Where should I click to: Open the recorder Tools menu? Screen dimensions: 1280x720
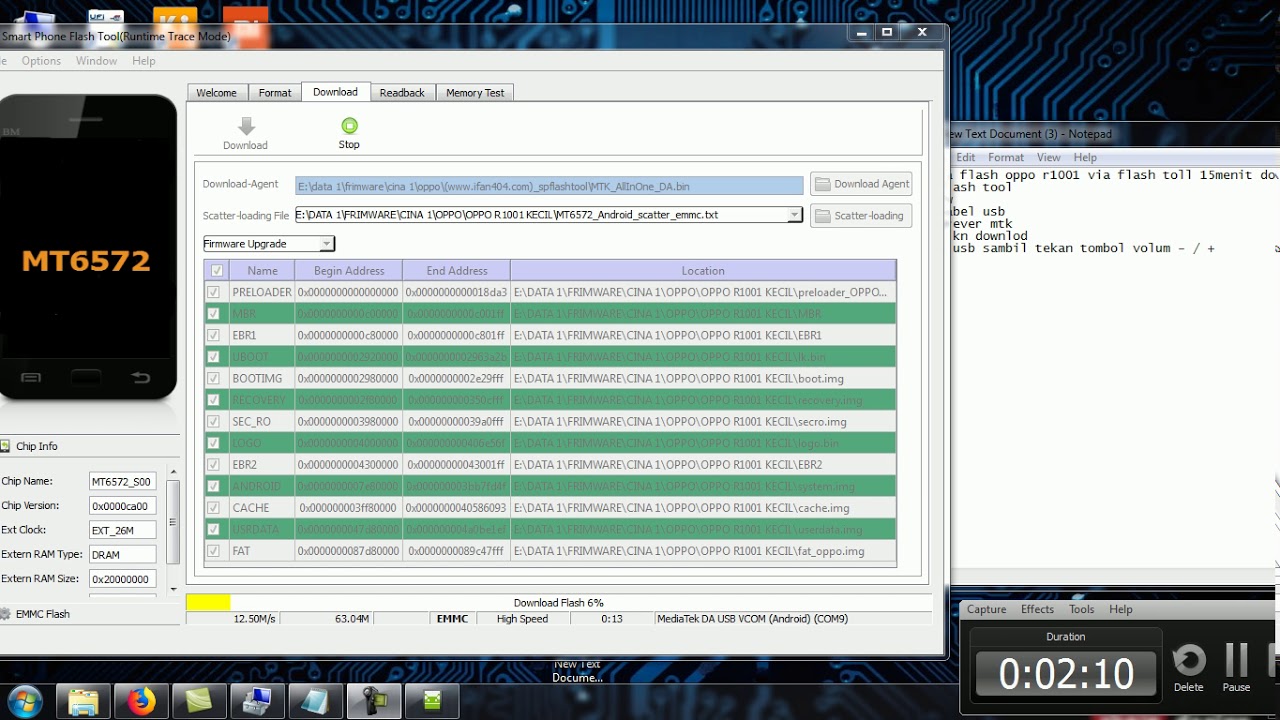pos(1081,609)
